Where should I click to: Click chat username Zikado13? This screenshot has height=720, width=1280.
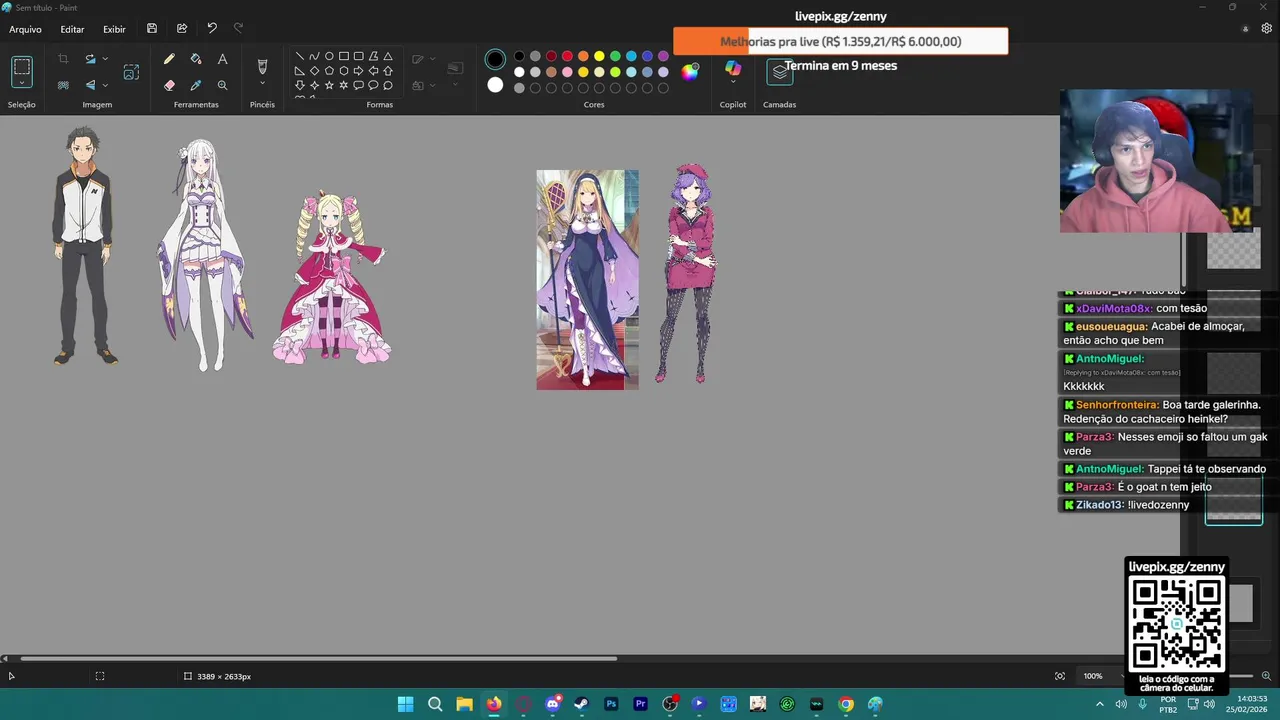coord(1100,505)
